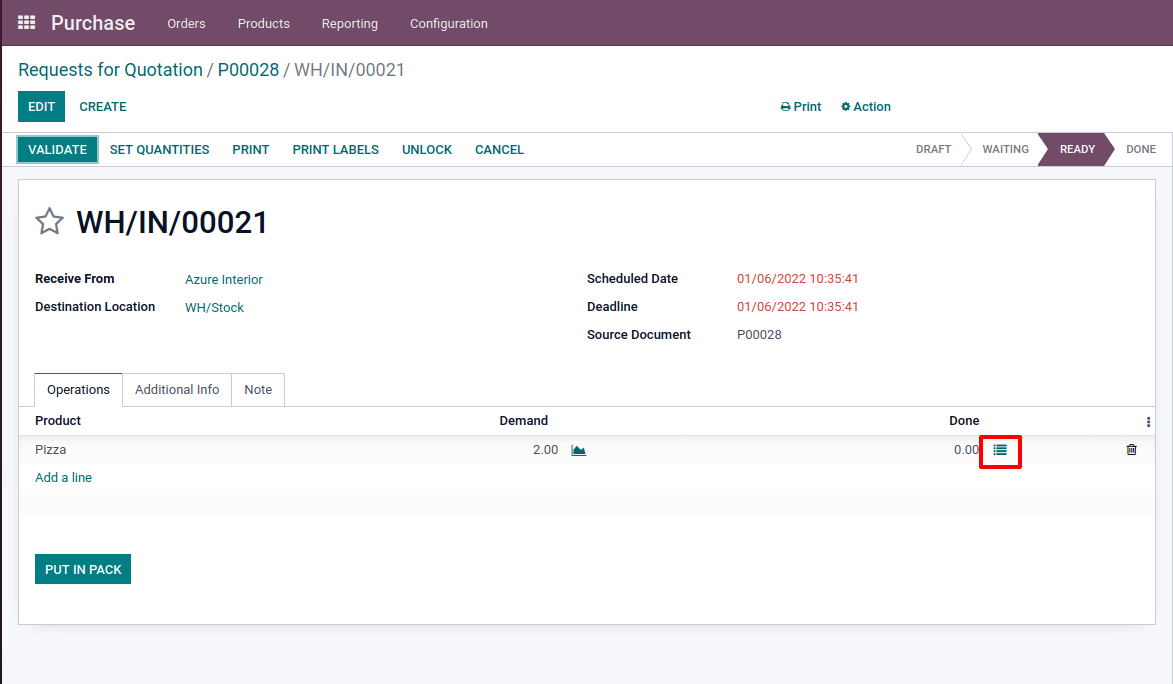Click PRINT LABELS
Viewport: 1173px width, 684px height.
click(x=336, y=150)
